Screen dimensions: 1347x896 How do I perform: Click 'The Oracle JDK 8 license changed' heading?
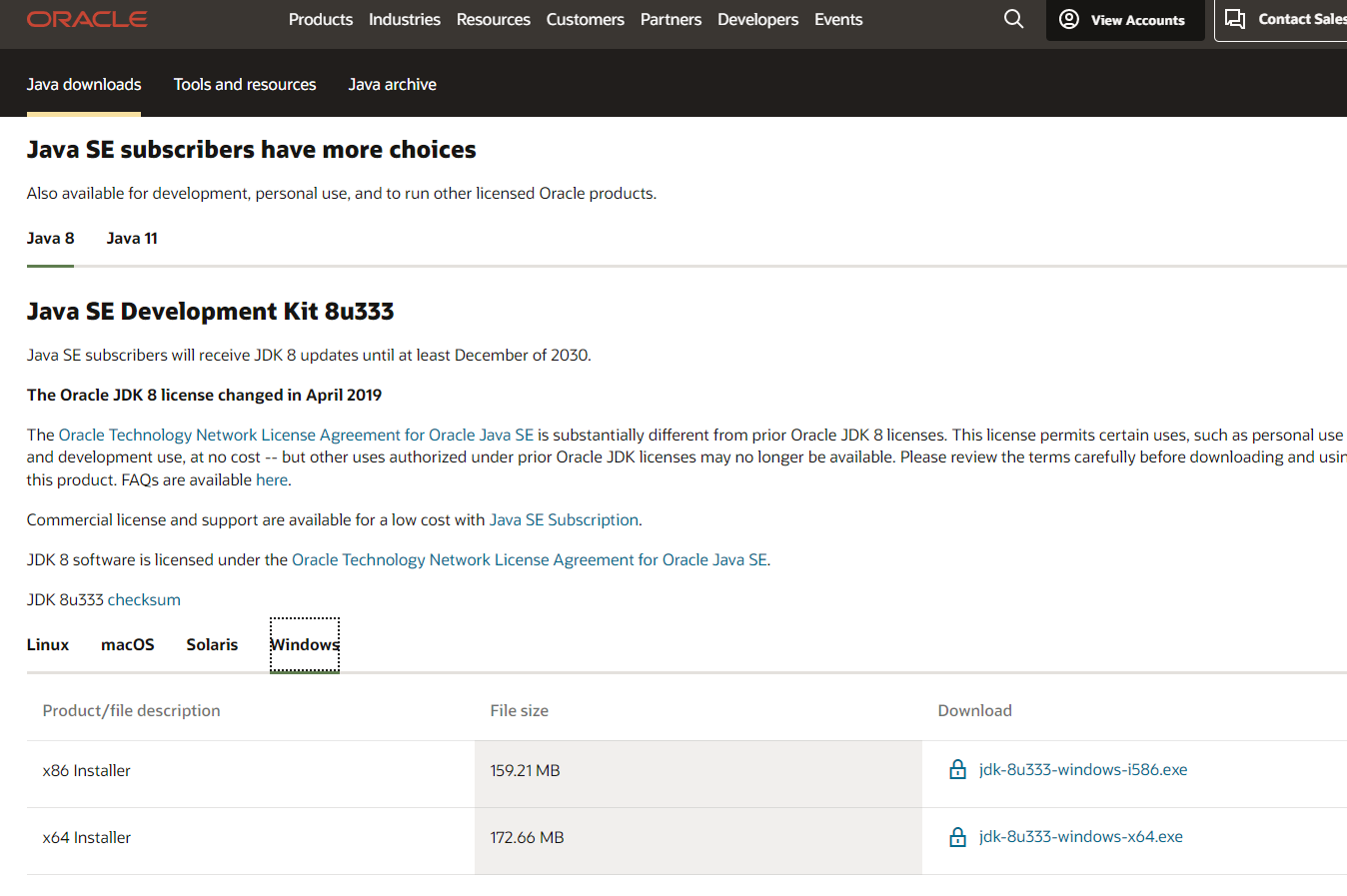click(x=204, y=395)
